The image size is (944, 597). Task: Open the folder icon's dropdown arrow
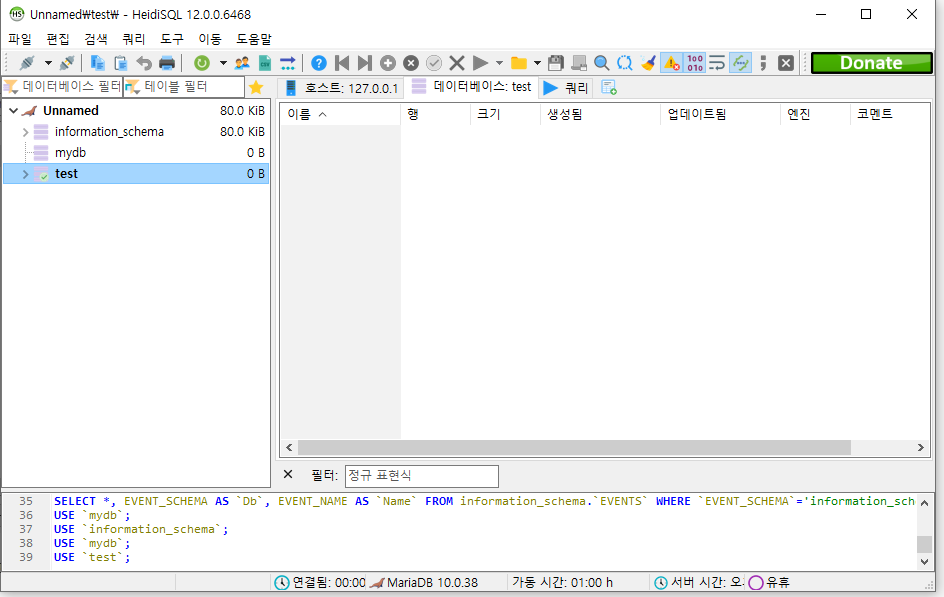pos(537,63)
